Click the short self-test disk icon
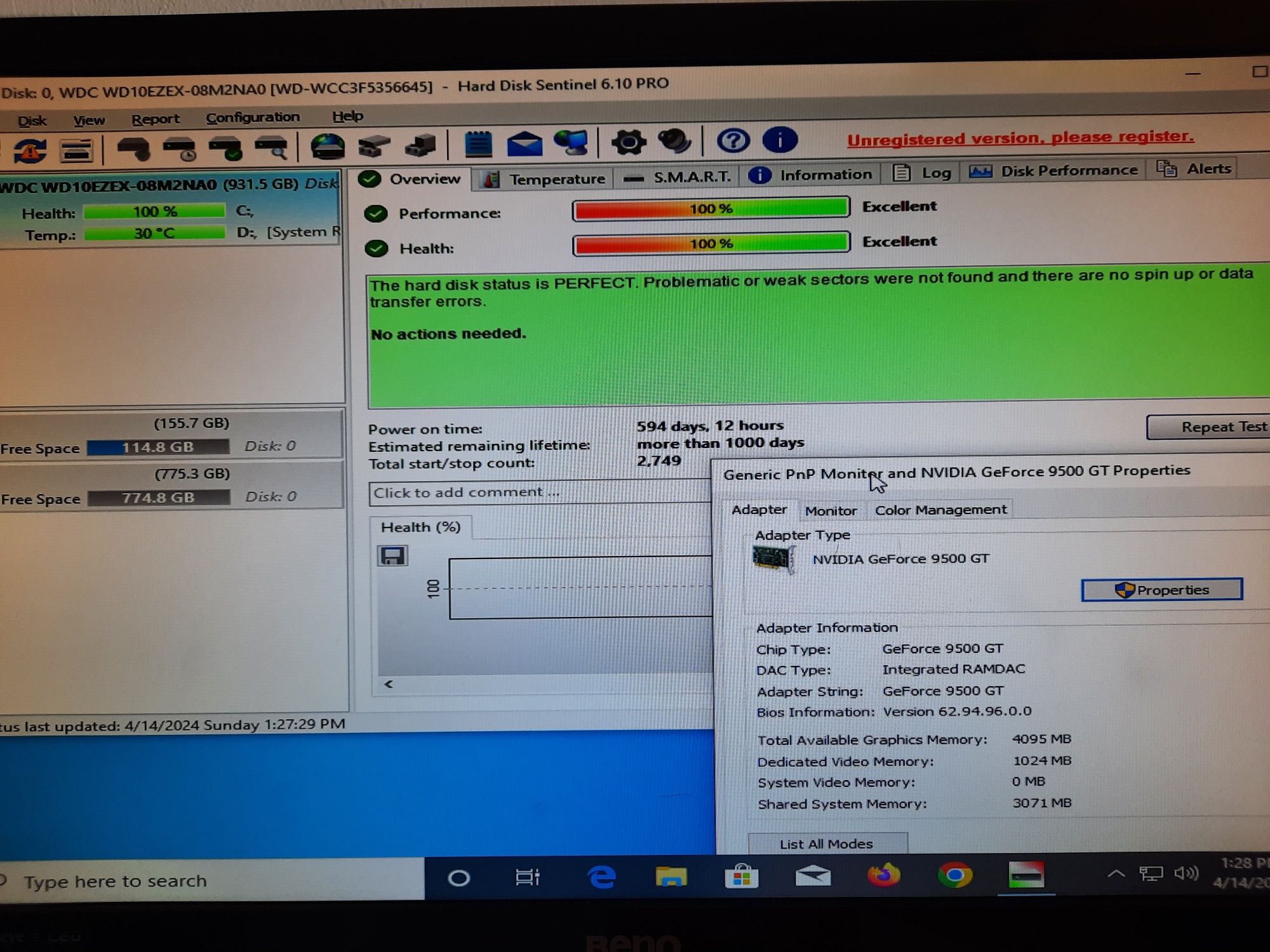1270x952 pixels. coord(133,149)
